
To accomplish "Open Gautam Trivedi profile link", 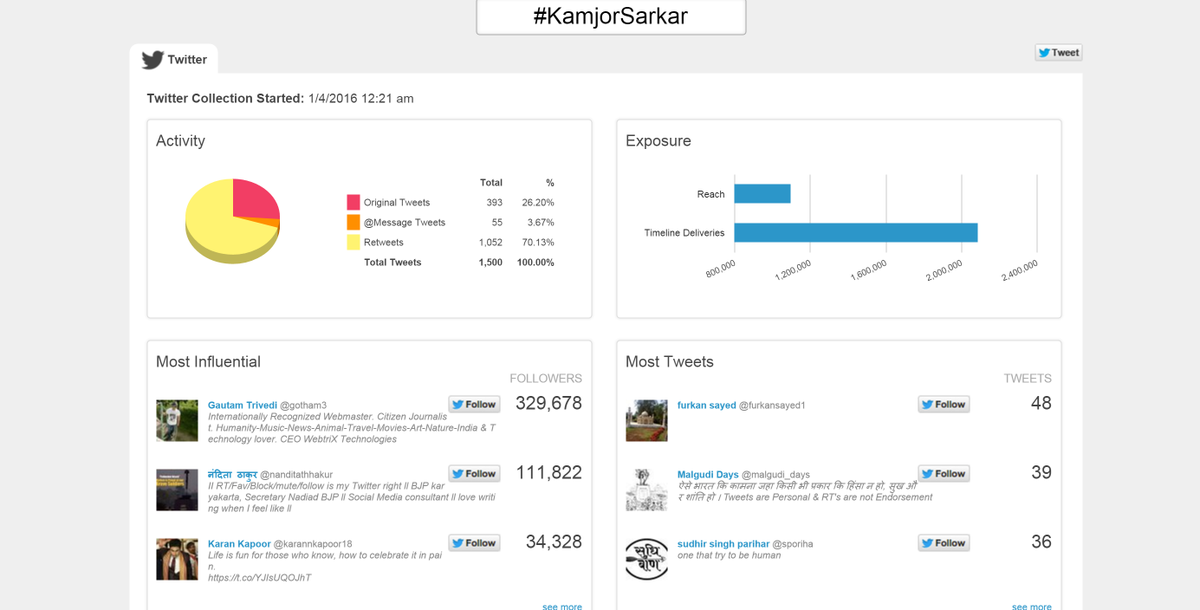I will 242,405.
